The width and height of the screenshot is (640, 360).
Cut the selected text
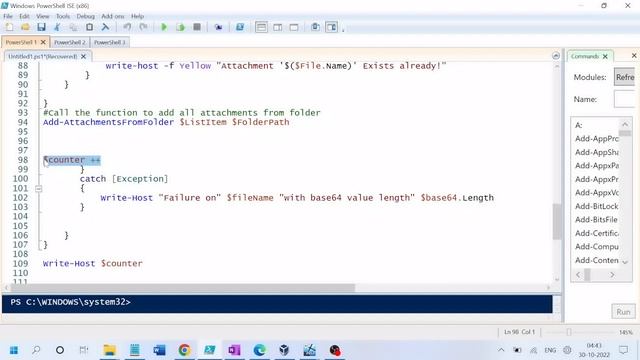(57, 27)
